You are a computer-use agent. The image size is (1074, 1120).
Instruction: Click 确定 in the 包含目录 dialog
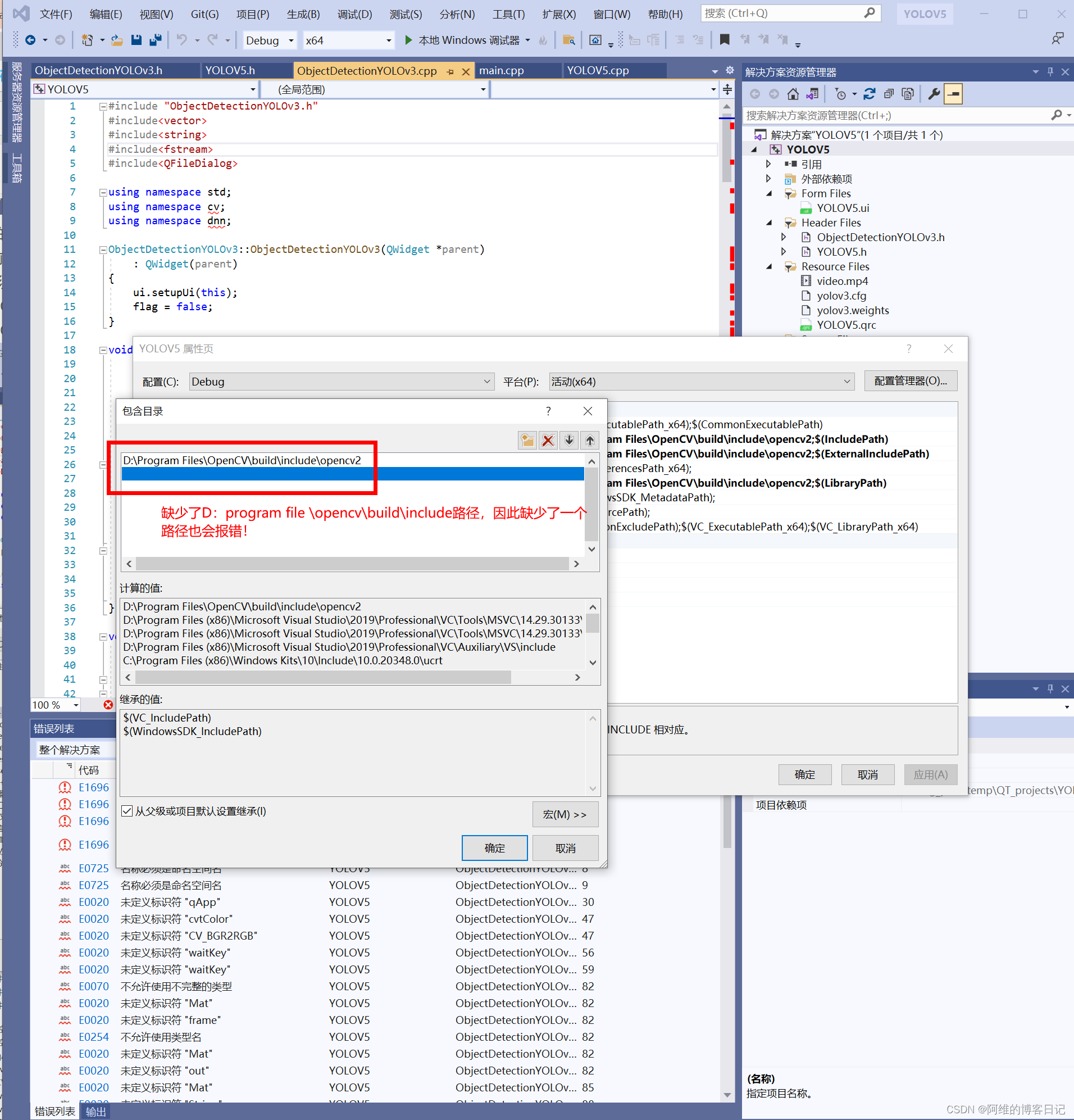coord(495,847)
